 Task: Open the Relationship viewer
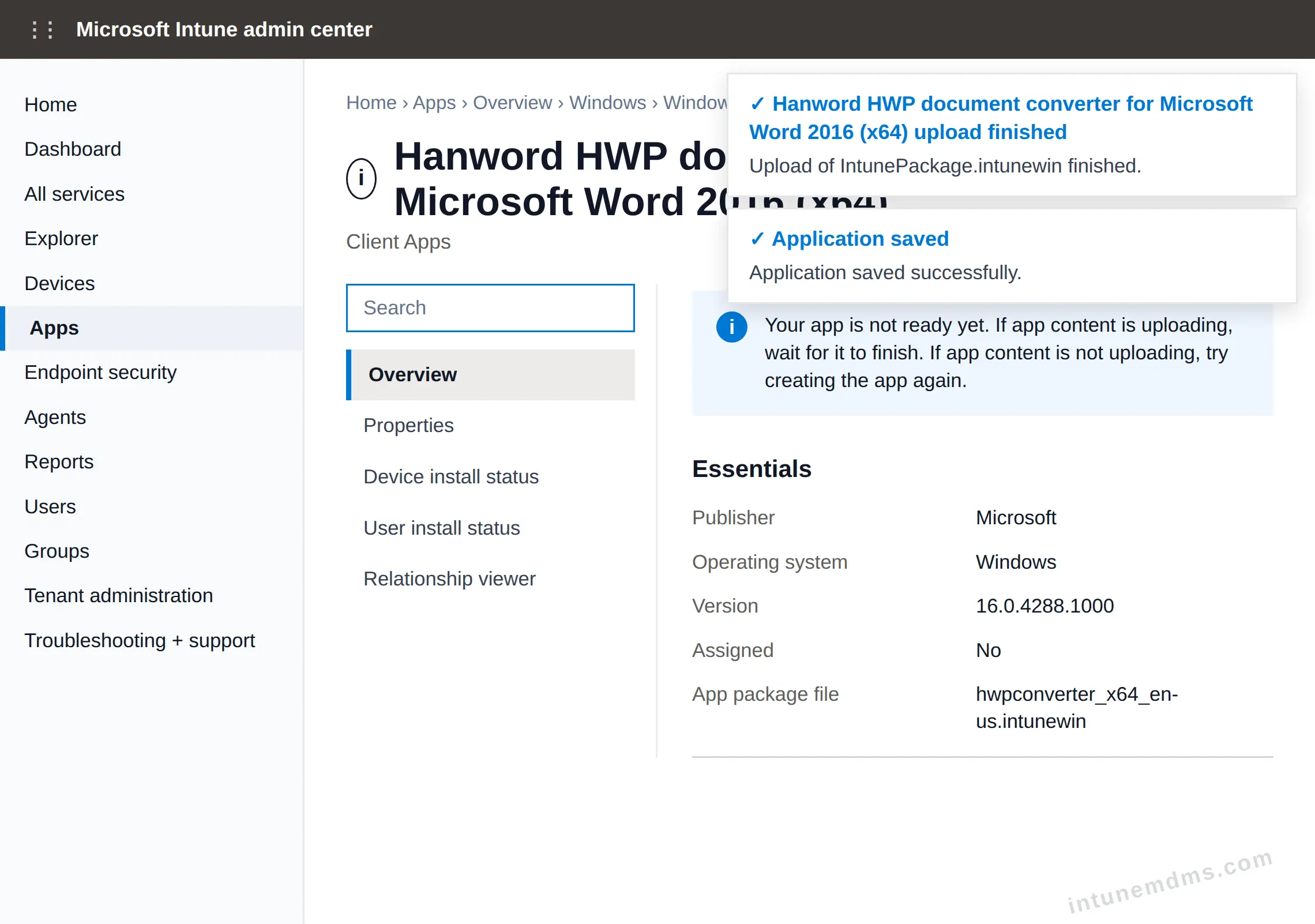tap(490, 579)
